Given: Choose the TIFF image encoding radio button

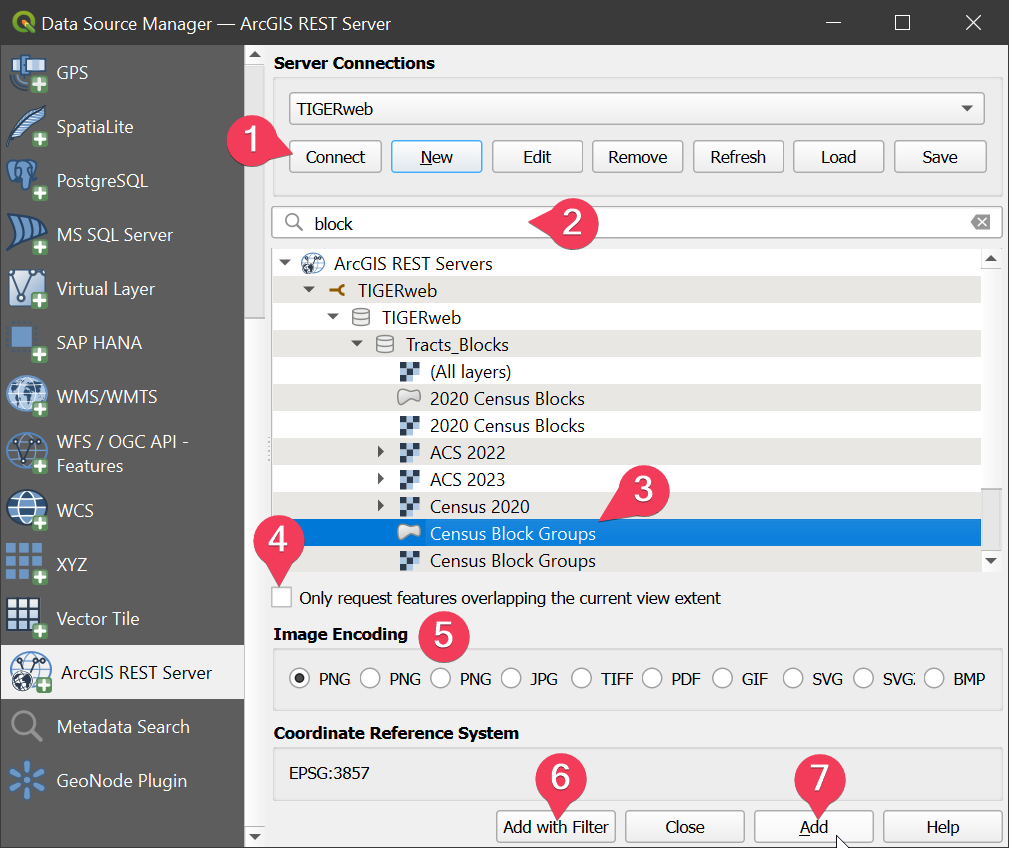Looking at the screenshot, I should point(581,679).
